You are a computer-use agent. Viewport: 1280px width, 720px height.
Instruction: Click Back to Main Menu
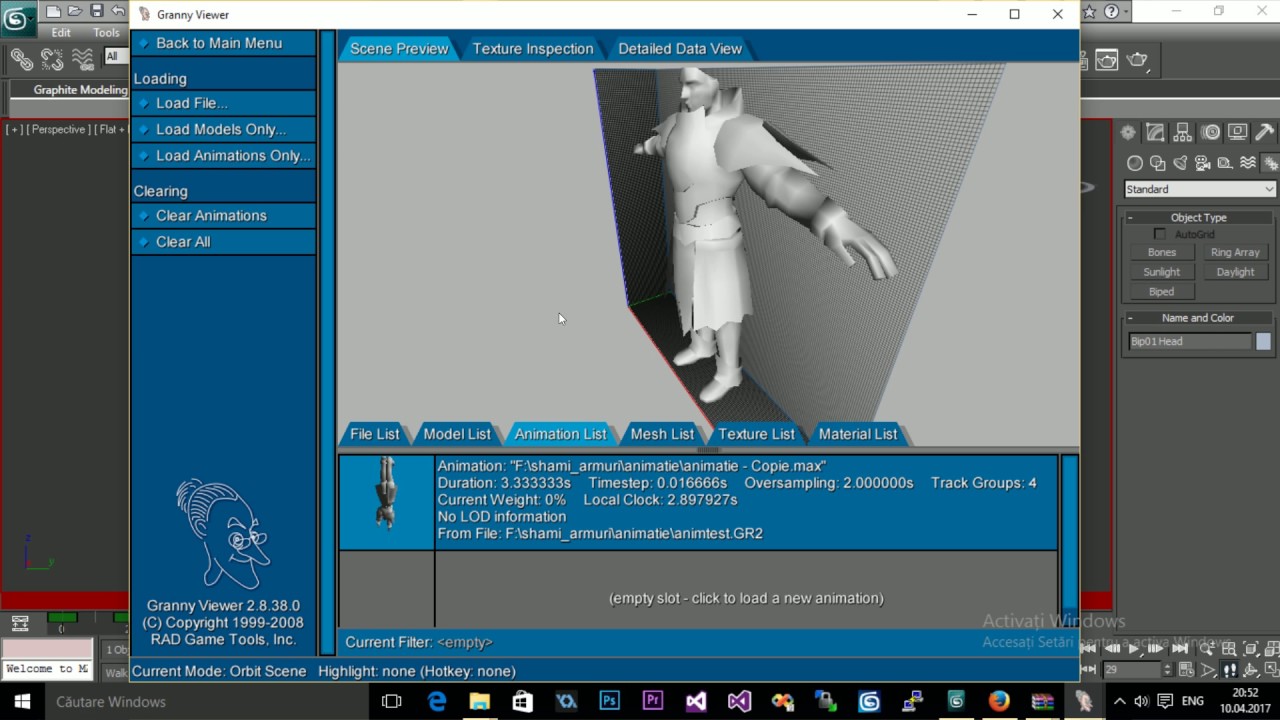pos(224,43)
